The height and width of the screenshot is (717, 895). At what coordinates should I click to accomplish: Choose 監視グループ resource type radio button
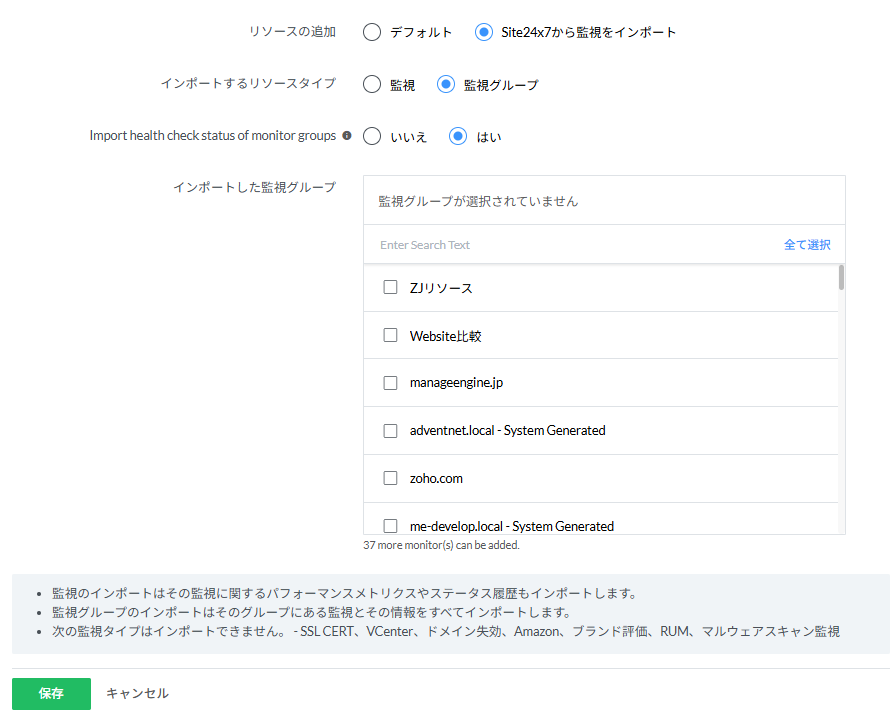click(446, 84)
